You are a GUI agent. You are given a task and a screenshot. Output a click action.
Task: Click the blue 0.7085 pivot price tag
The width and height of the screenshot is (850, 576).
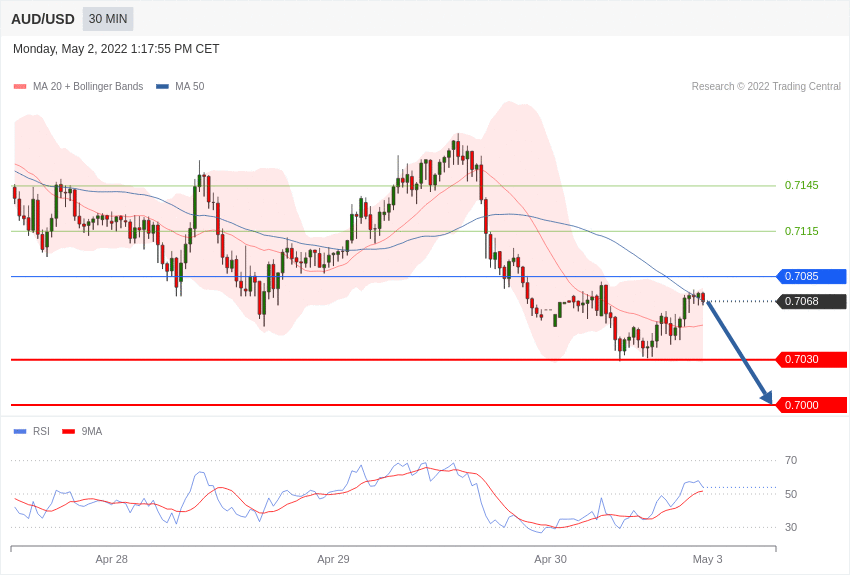tap(812, 276)
